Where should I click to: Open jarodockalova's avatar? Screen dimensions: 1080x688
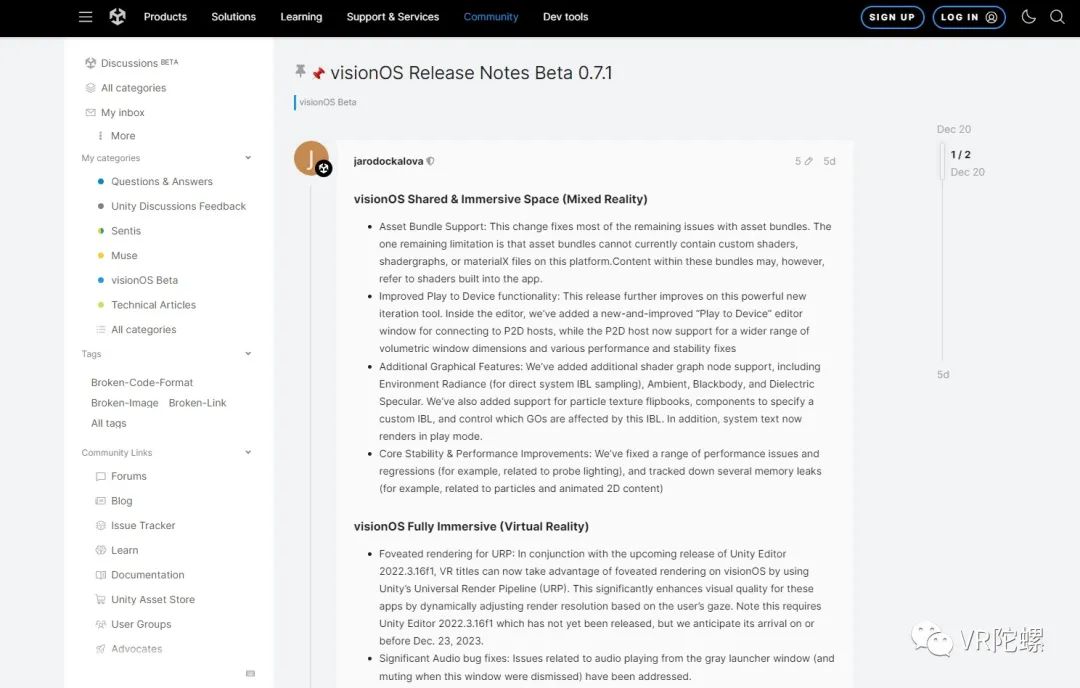[x=311, y=158]
